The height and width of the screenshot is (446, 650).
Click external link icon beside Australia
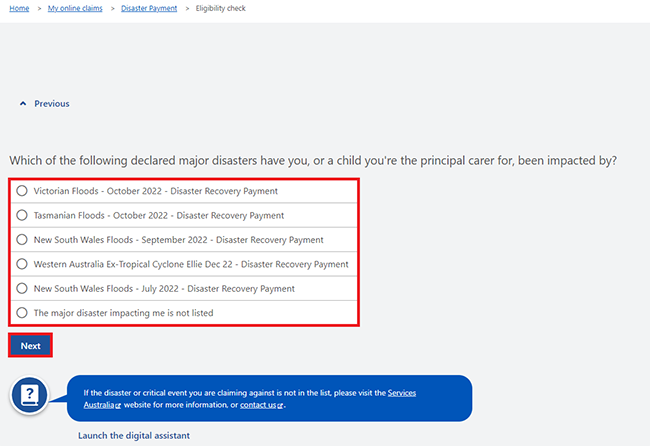[x=118, y=406]
